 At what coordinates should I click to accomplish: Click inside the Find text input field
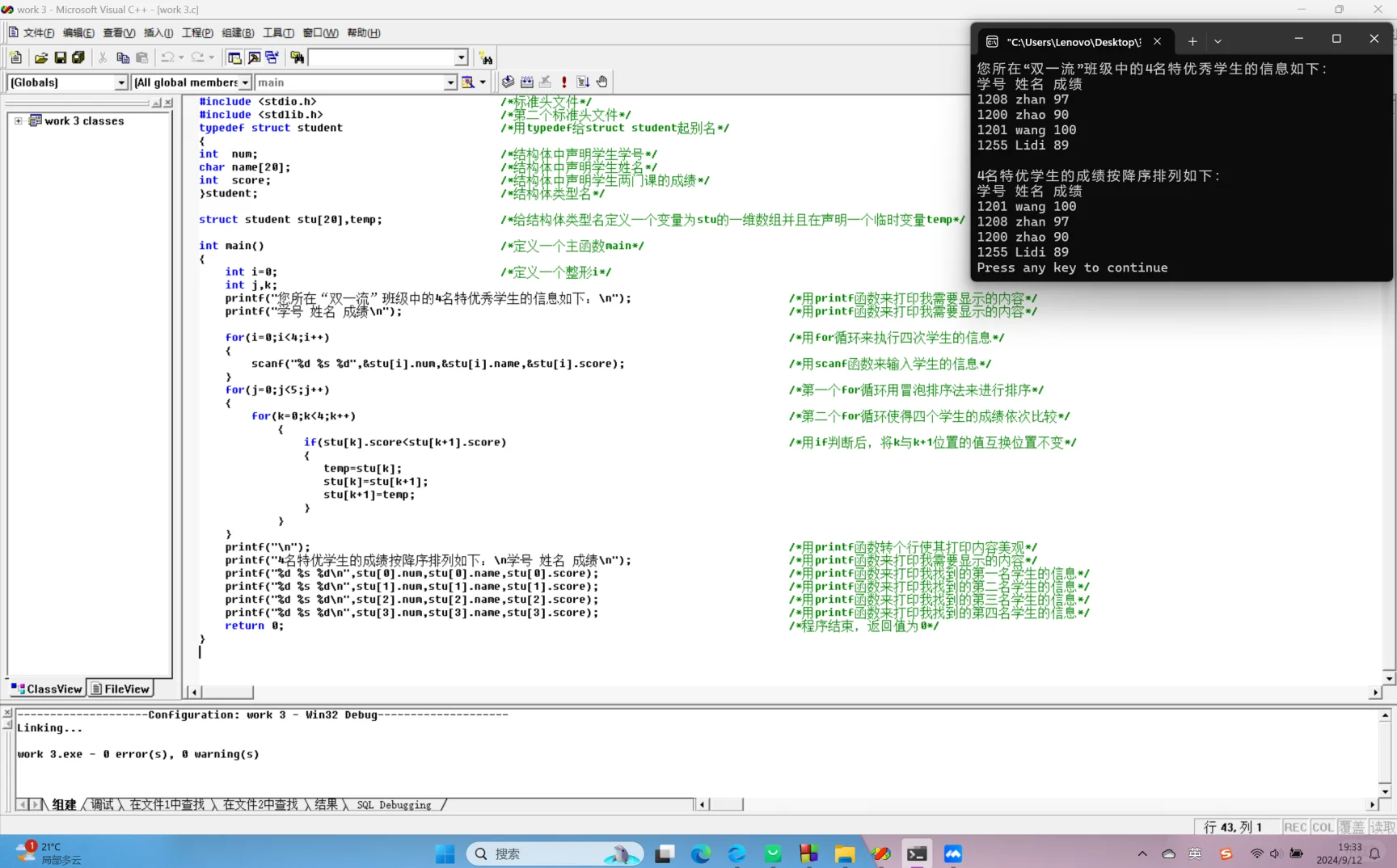coord(382,57)
